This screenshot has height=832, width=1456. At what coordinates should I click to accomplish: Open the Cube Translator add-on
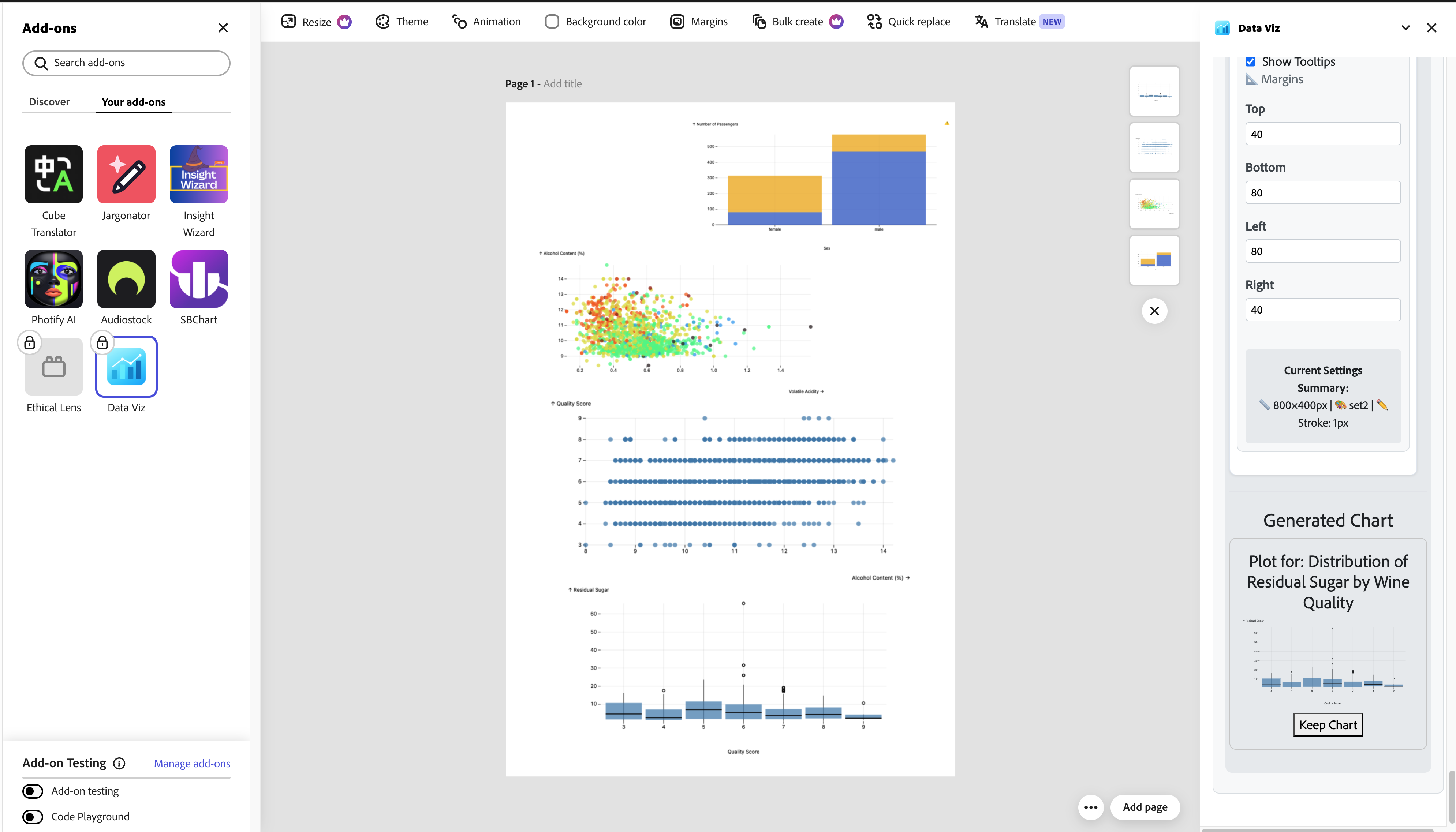53,174
